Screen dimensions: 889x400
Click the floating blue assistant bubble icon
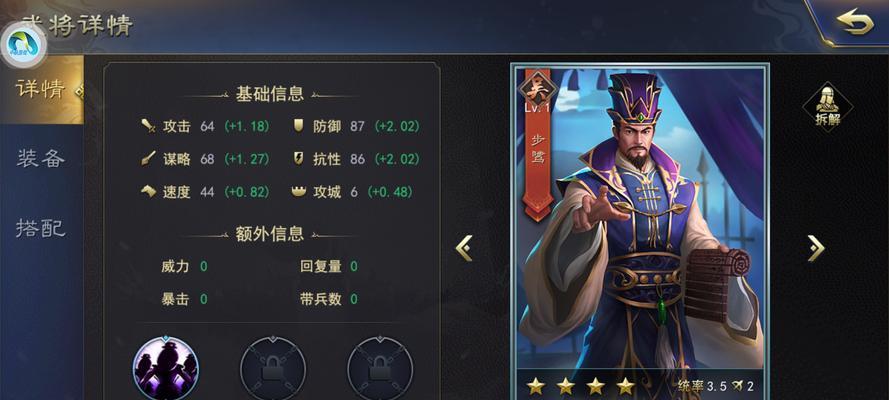pyautogui.click(x=23, y=46)
